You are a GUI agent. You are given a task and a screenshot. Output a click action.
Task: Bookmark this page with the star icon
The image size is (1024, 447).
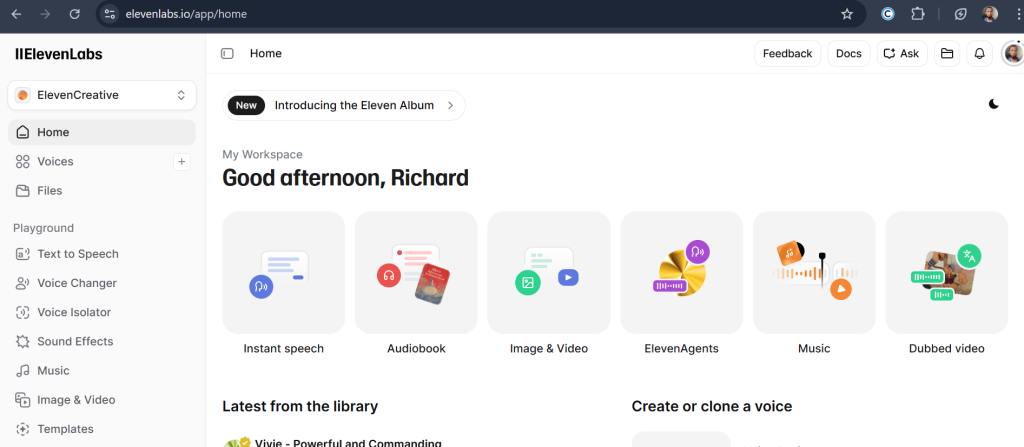(x=847, y=14)
